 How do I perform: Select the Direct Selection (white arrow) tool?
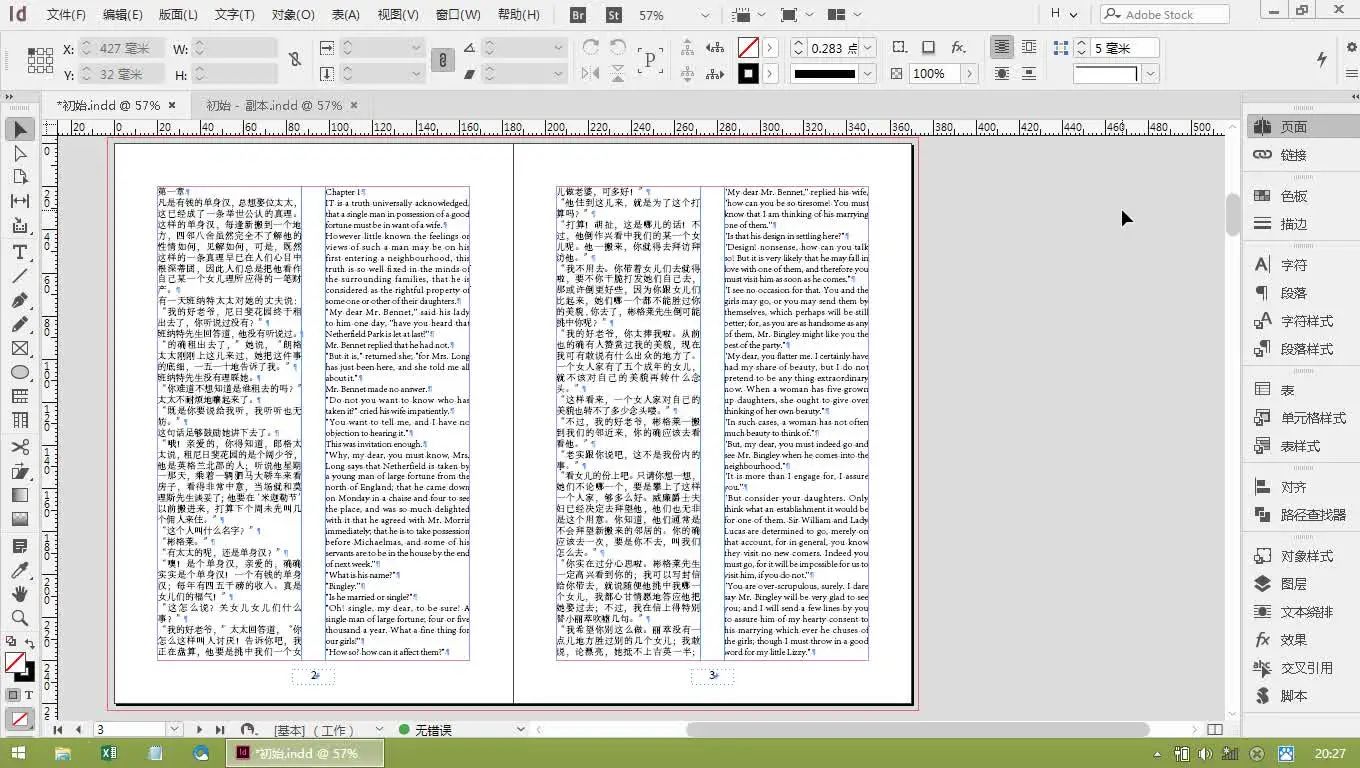click(x=20, y=153)
